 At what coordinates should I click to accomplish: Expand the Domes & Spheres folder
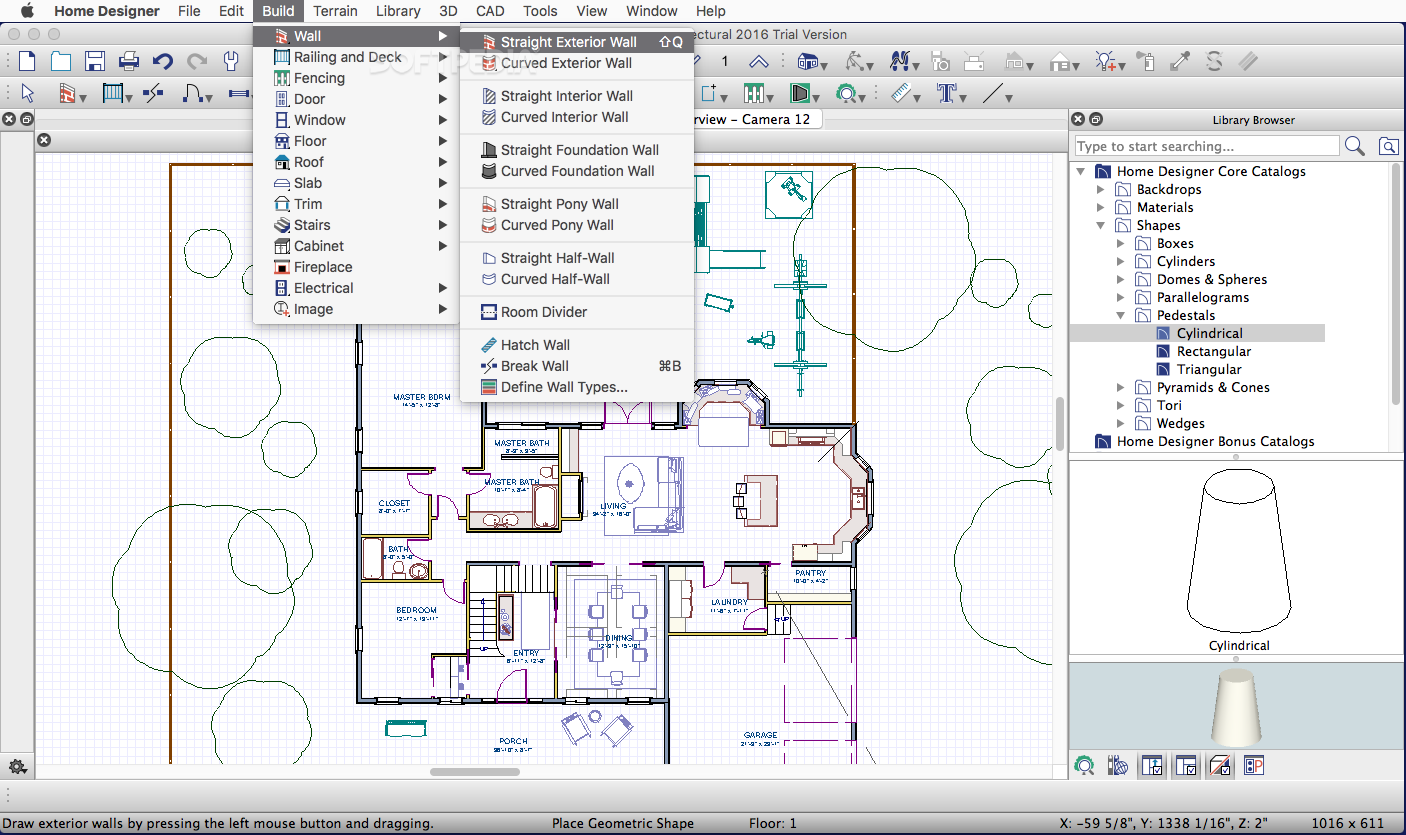point(1121,279)
